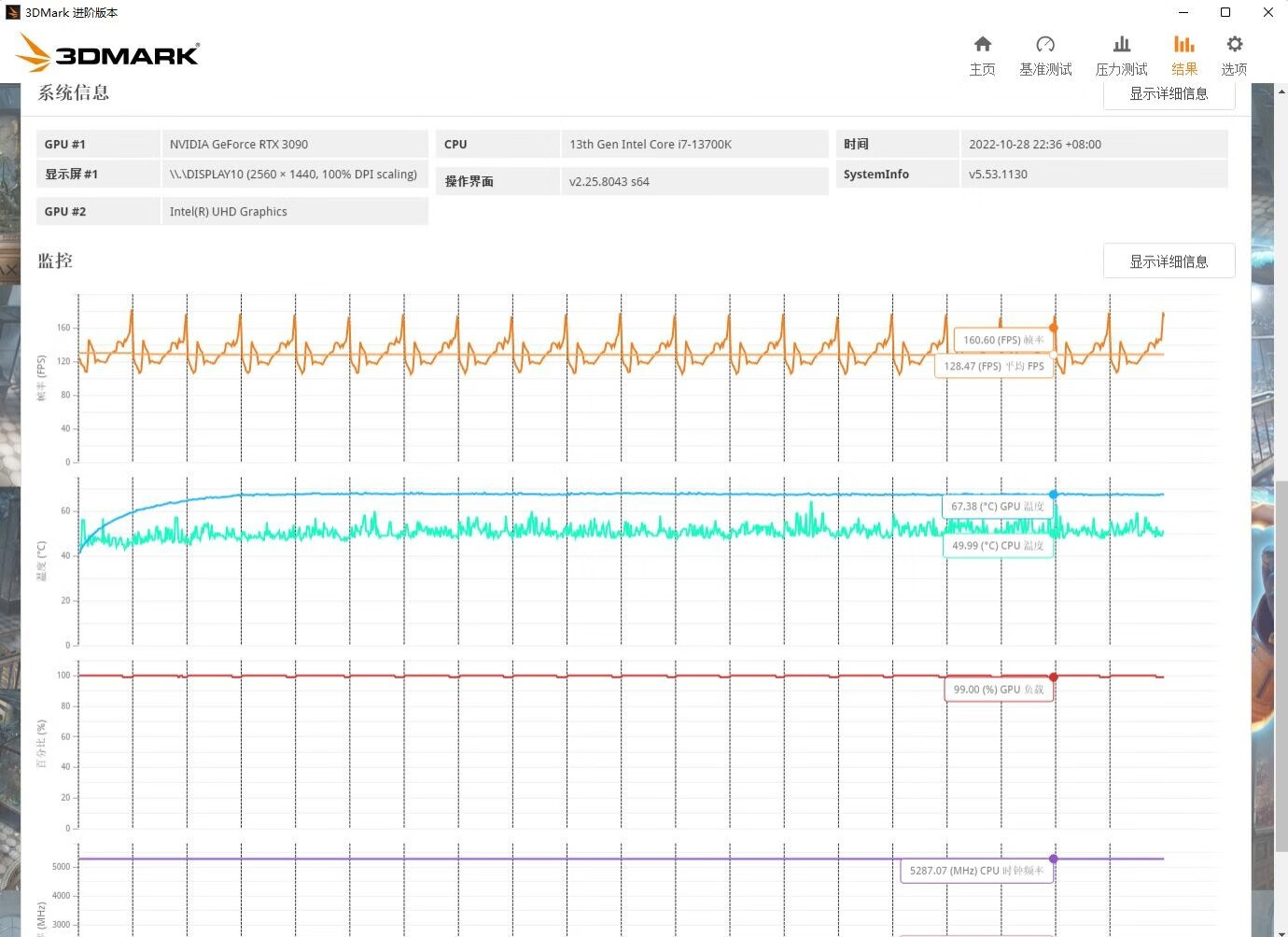The height and width of the screenshot is (937, 1288).
Task: Click the blue GPU temperature data point
Action: pos(1054,495)
